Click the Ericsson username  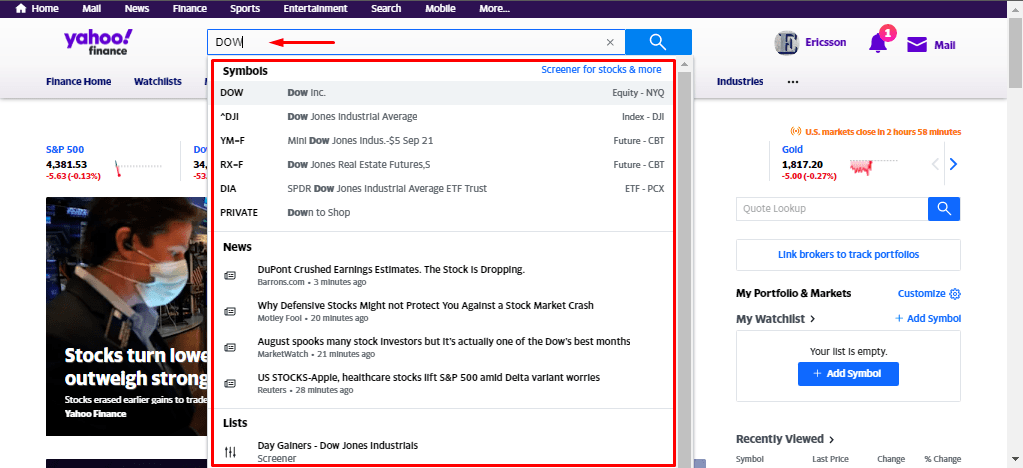[825, 42]
